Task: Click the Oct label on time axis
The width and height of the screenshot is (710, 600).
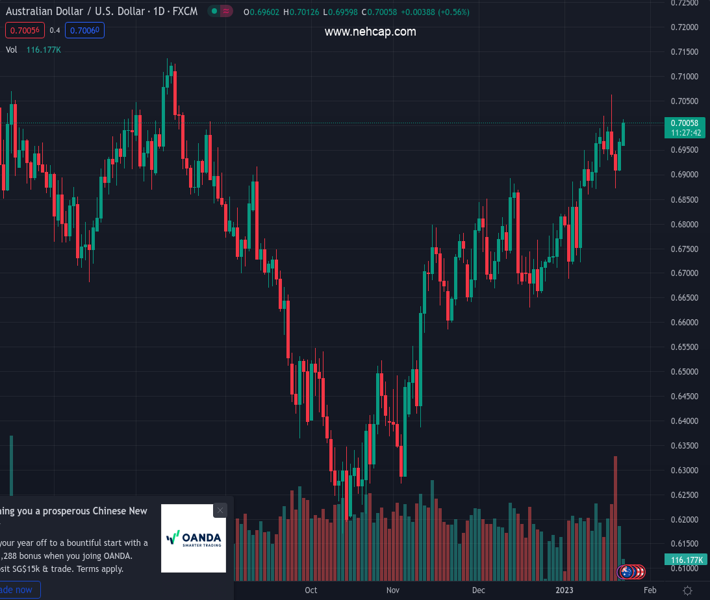Action: pyautogui.click(x=310, y=591)
